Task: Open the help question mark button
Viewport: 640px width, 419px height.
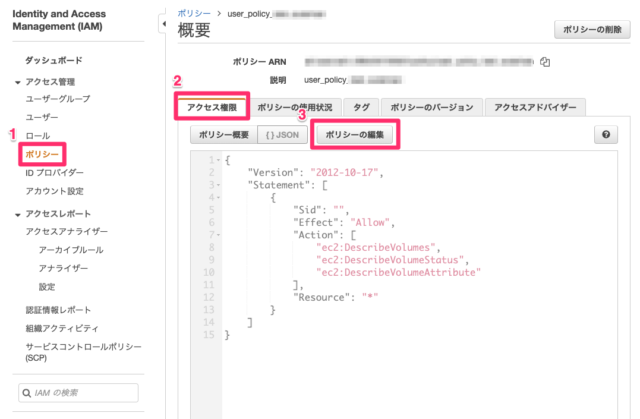Action: tap(606, 134)
